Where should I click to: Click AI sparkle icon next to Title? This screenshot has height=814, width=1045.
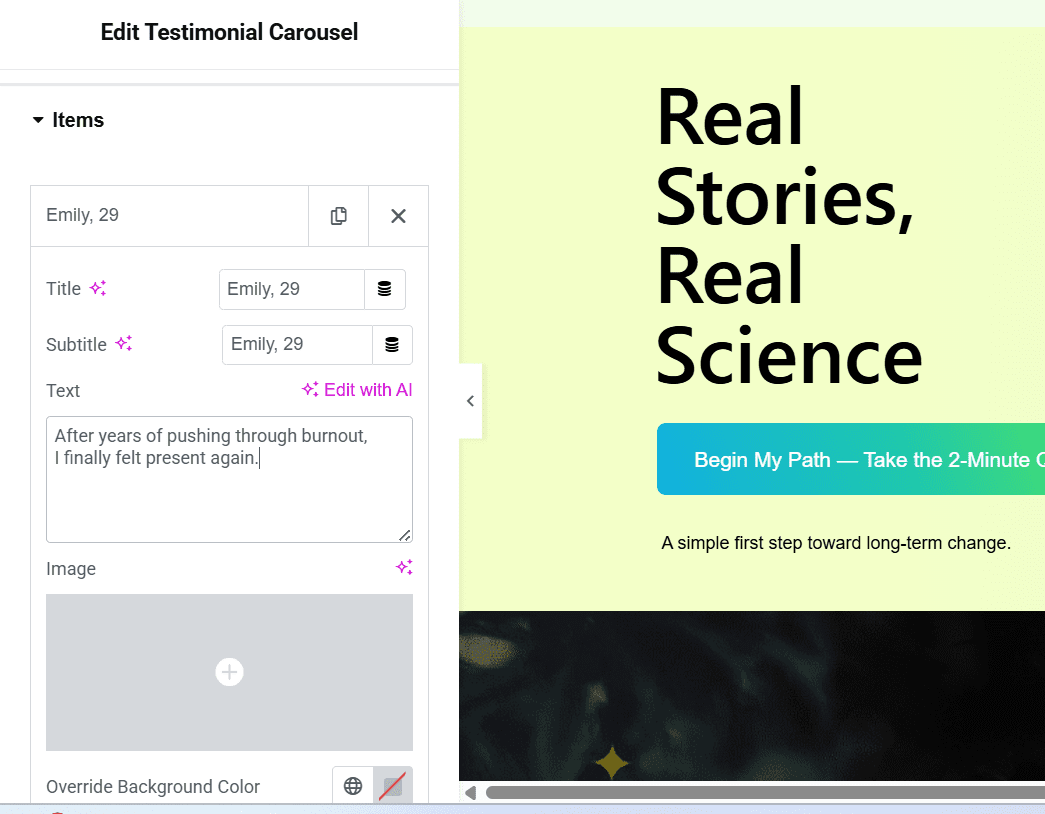tap(98, 289)
